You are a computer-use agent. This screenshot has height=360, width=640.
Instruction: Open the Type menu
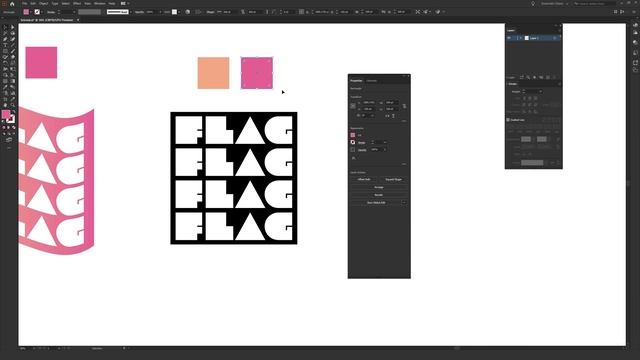[55, 3]
